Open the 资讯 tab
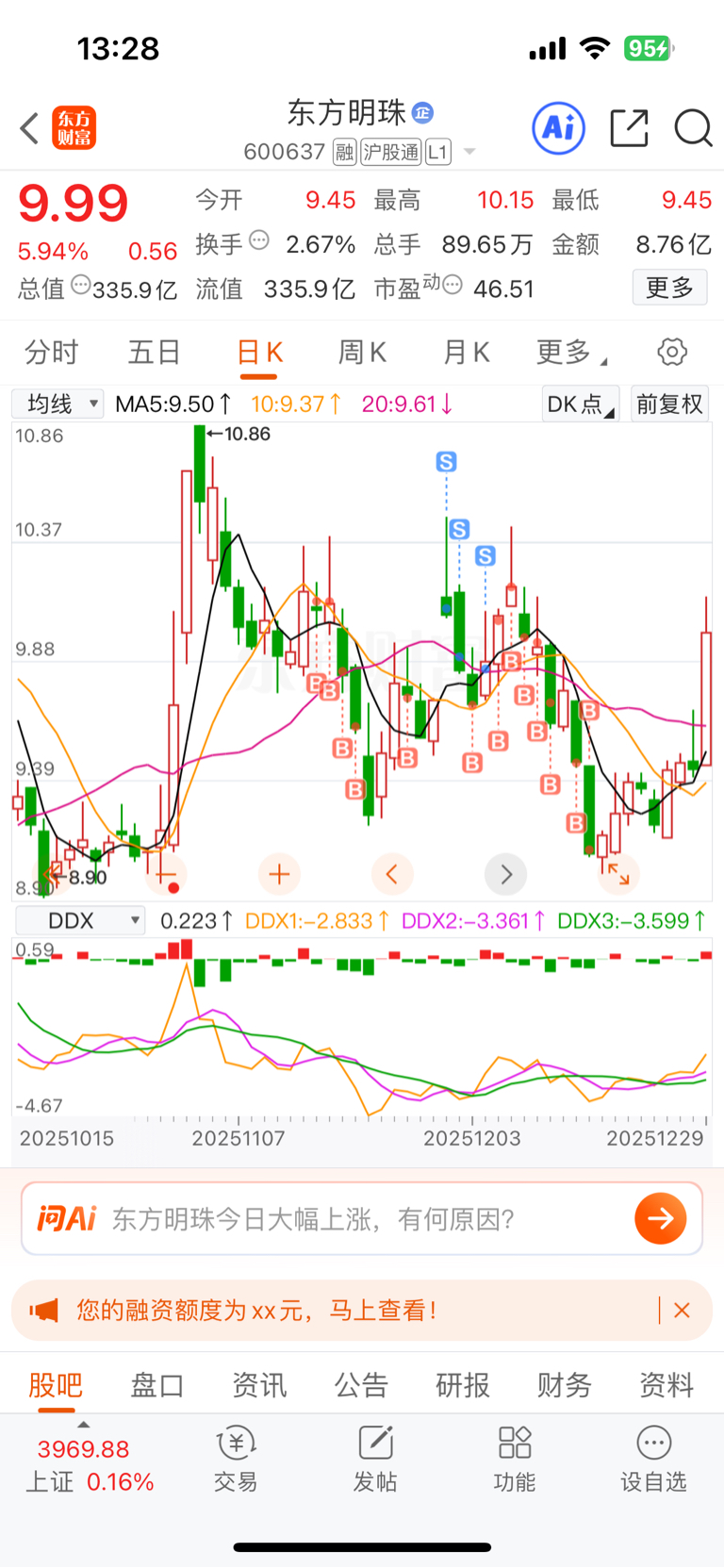The width and height of the screenshot is (724, 1568). click(x=259, y=1384)
